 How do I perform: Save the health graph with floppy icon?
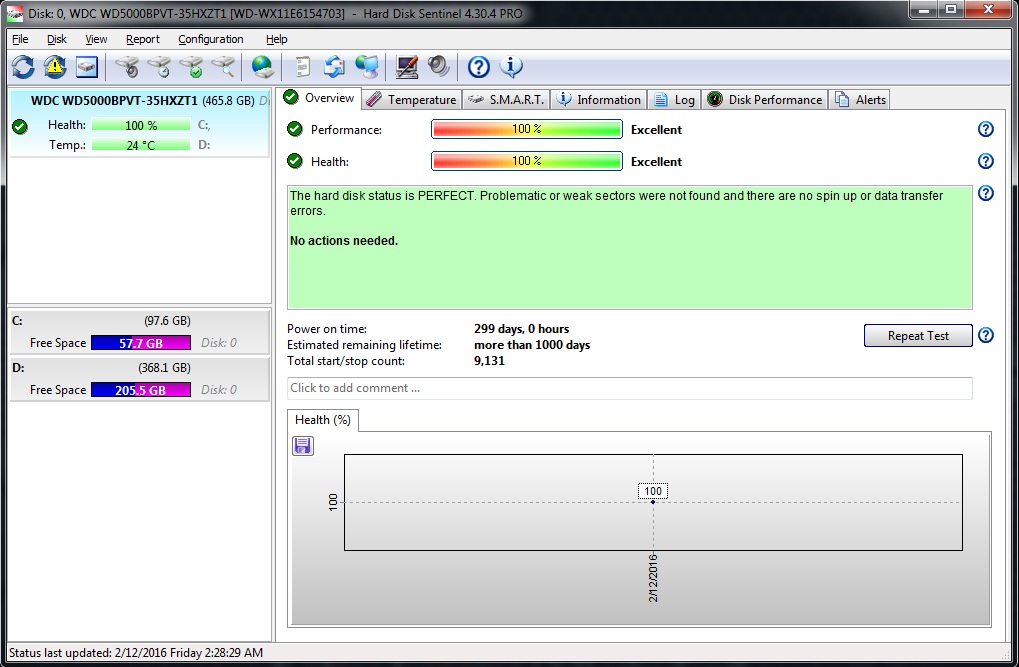pyautogui.click(x=303, y=446)
